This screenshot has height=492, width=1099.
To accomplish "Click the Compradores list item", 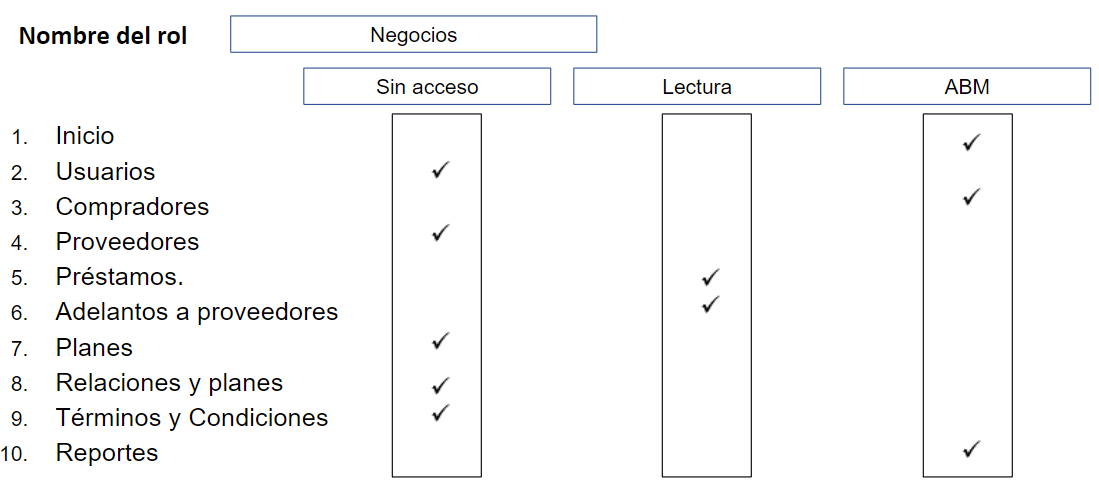I will 132,207.
